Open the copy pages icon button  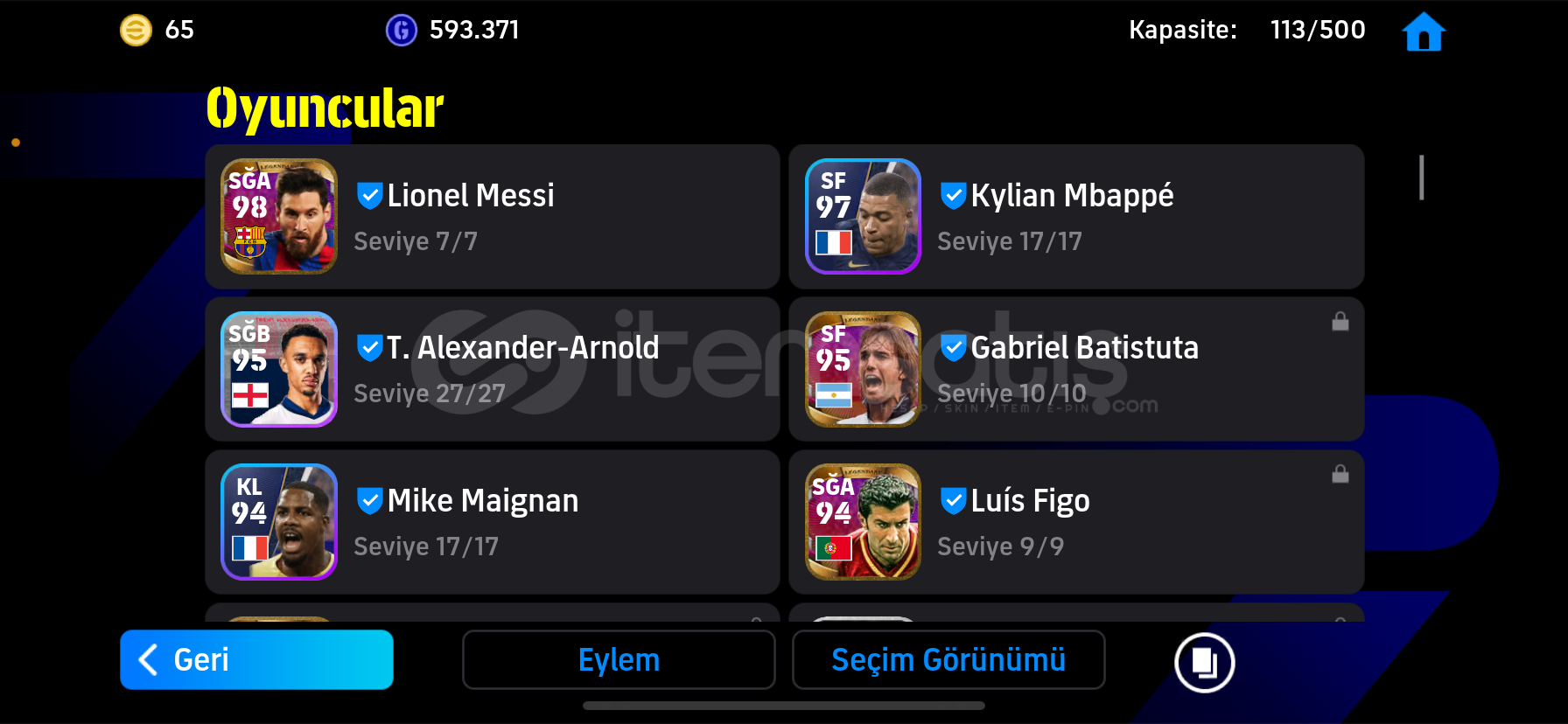pyautogui.click(x=1205, y=663)
